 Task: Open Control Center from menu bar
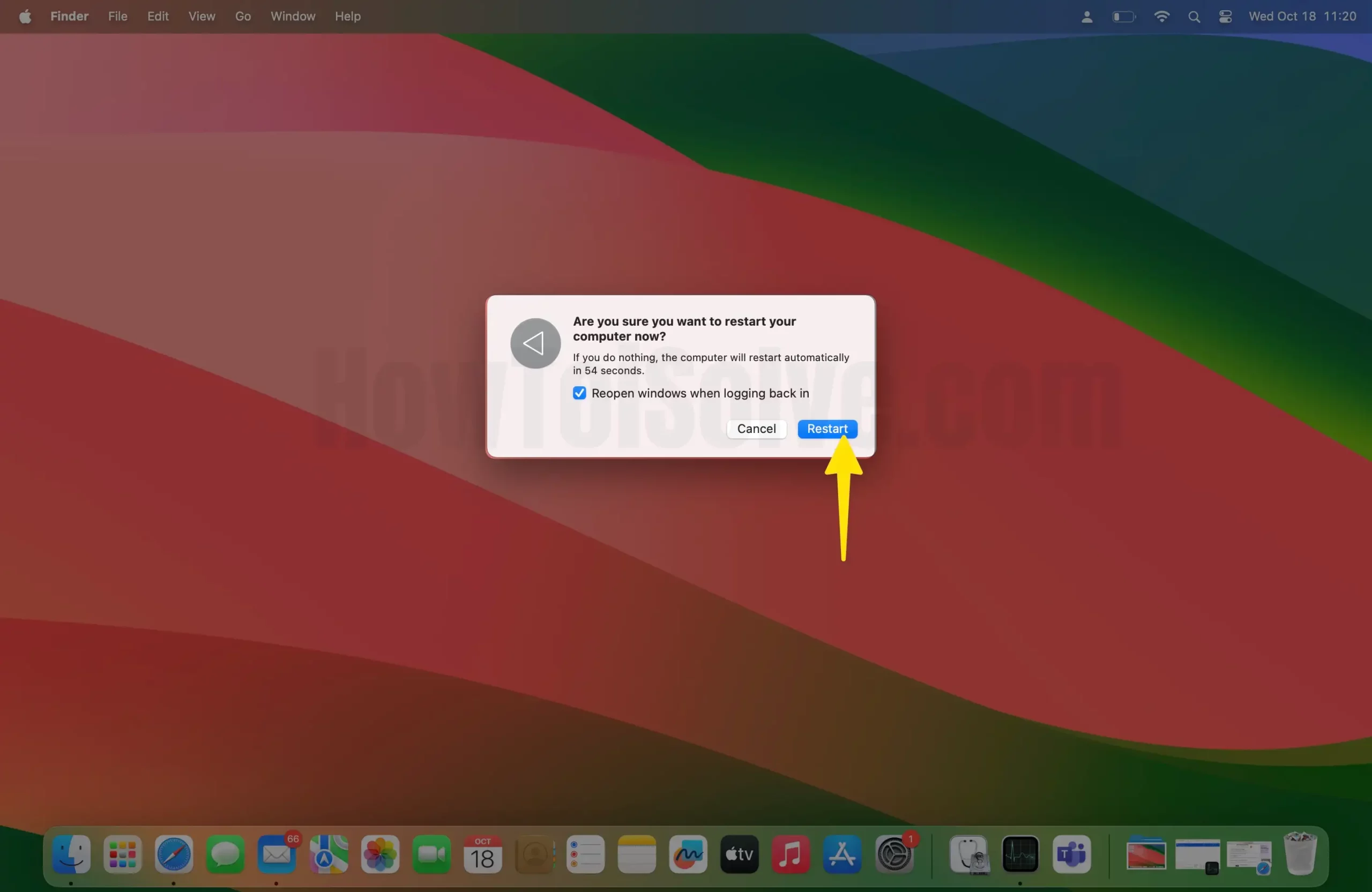(1225, 17)
